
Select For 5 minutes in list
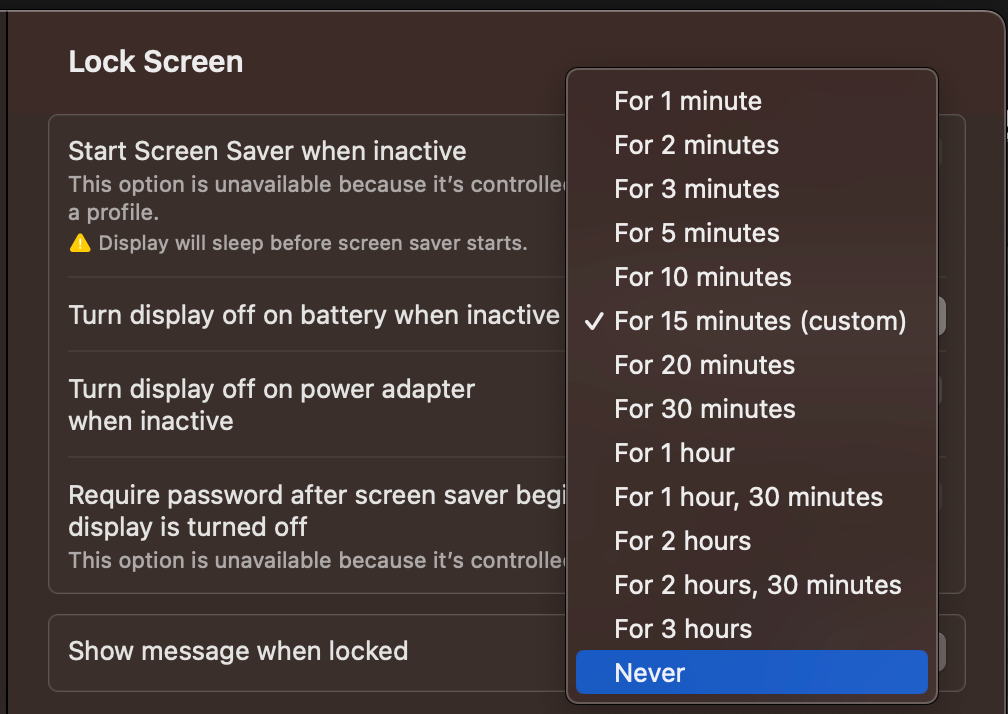pyautogui.click(x=752, y=233)
